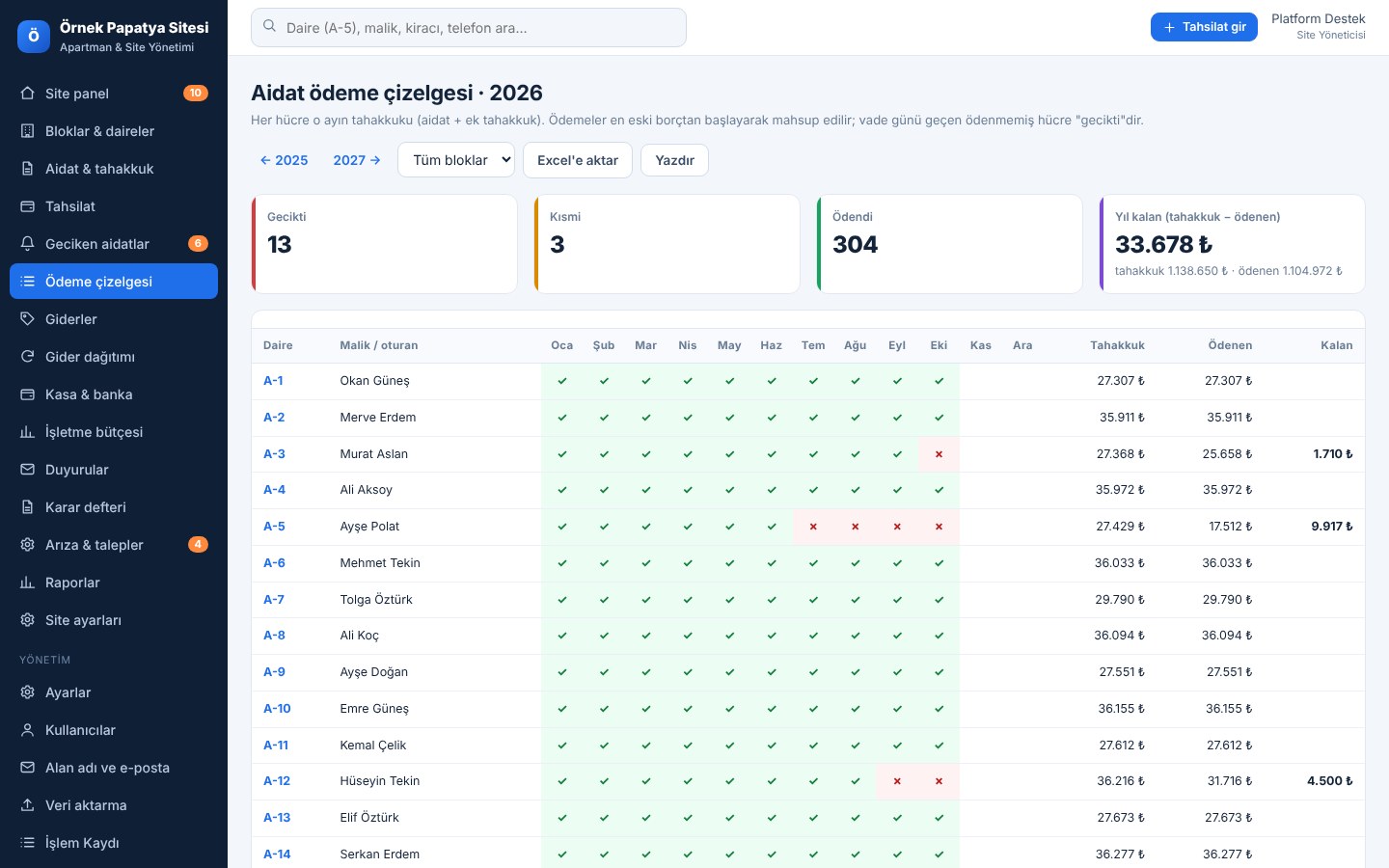Open apartment A-5 link

point(274,527)
